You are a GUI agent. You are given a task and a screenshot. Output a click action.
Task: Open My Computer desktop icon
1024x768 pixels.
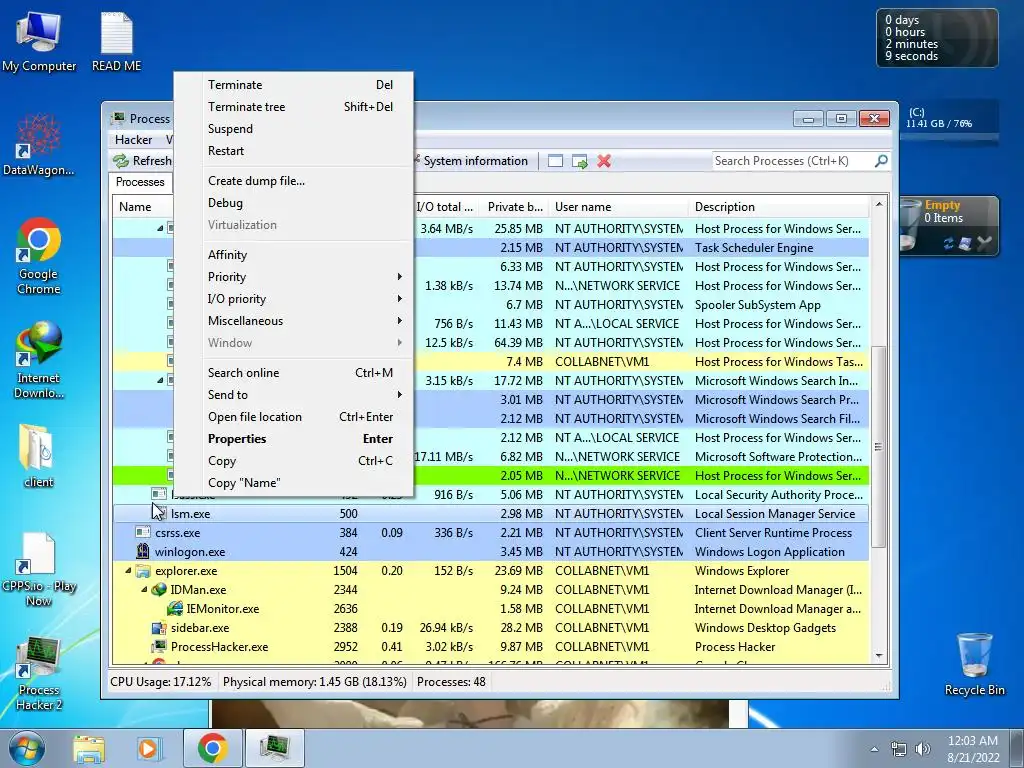(39, 42)
